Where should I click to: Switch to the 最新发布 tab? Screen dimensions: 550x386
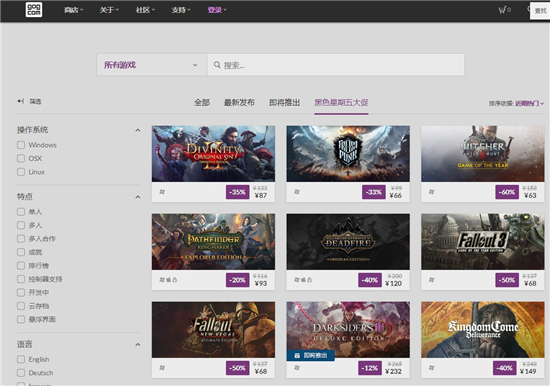(239, 102)
